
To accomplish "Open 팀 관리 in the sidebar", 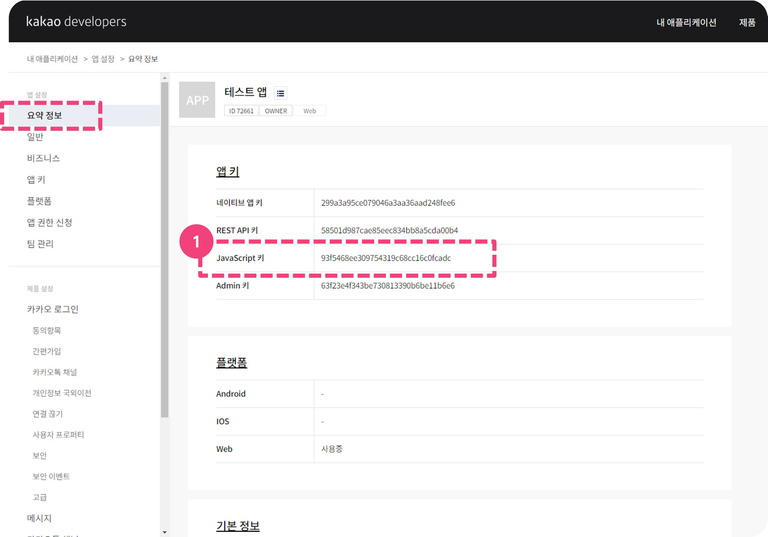I will coord(40,244).
